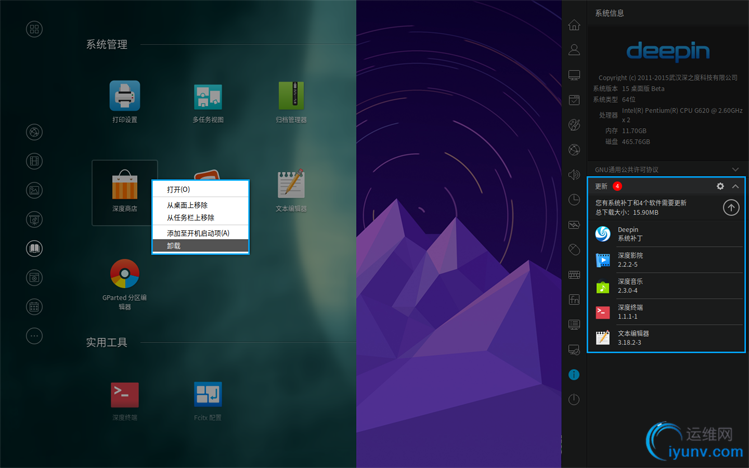This screenshot has height=468, width=749.
Task: Switch launcher view with four-squares icon
Action: [34, 29]
